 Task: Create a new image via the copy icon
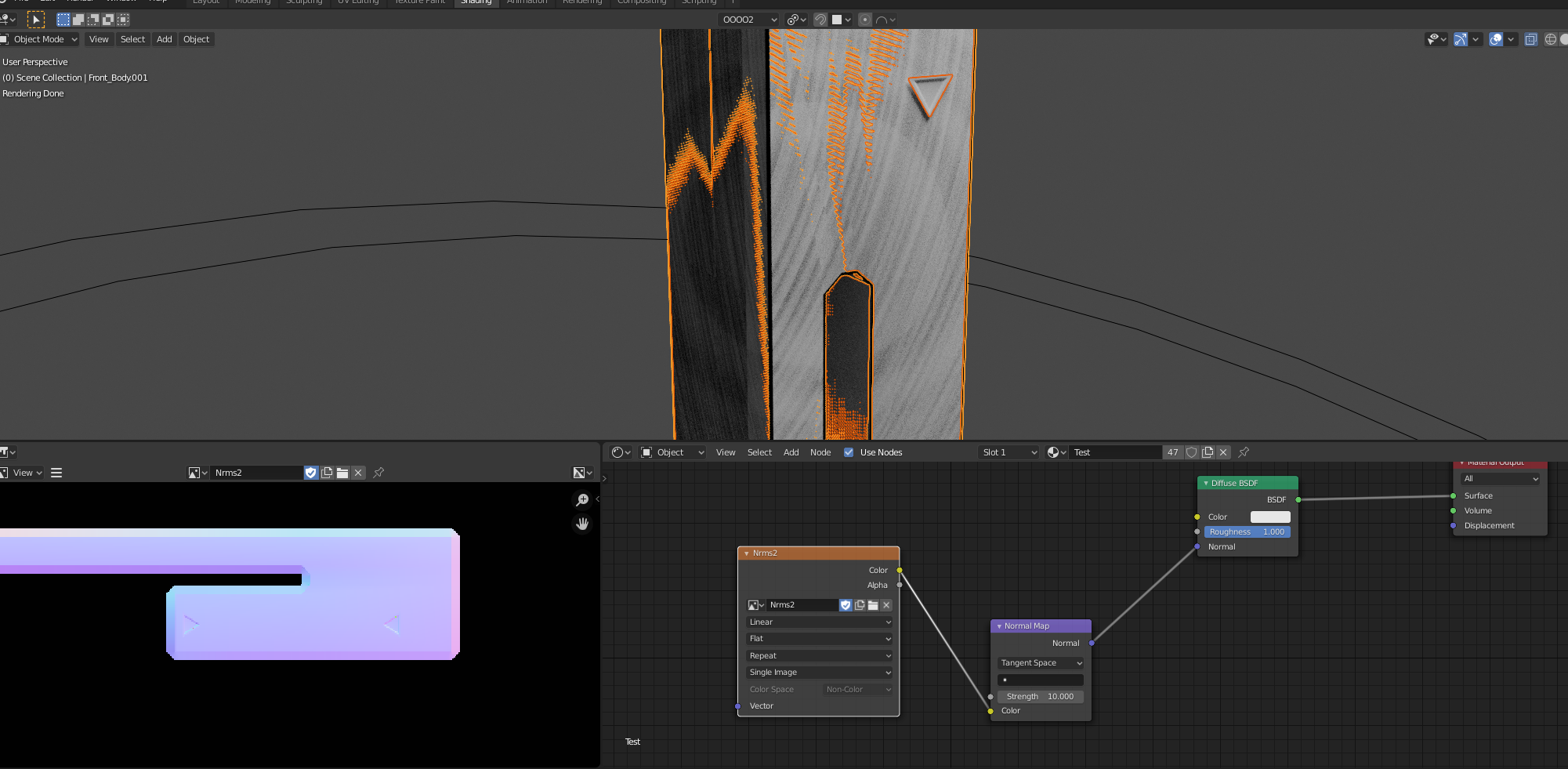(327, 473)
